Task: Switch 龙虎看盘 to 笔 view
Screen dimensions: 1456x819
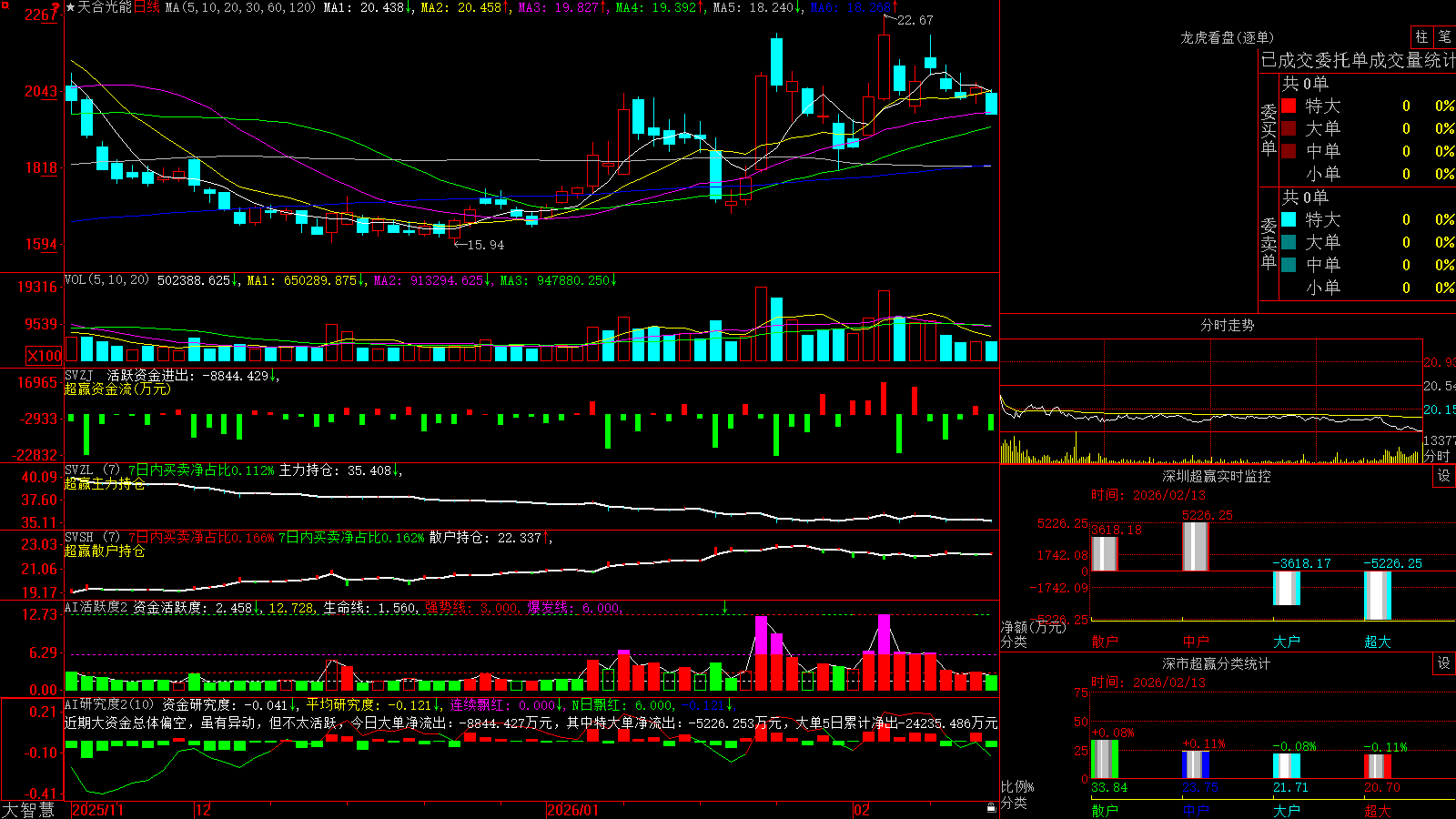Action: (x=1444, y=36)
